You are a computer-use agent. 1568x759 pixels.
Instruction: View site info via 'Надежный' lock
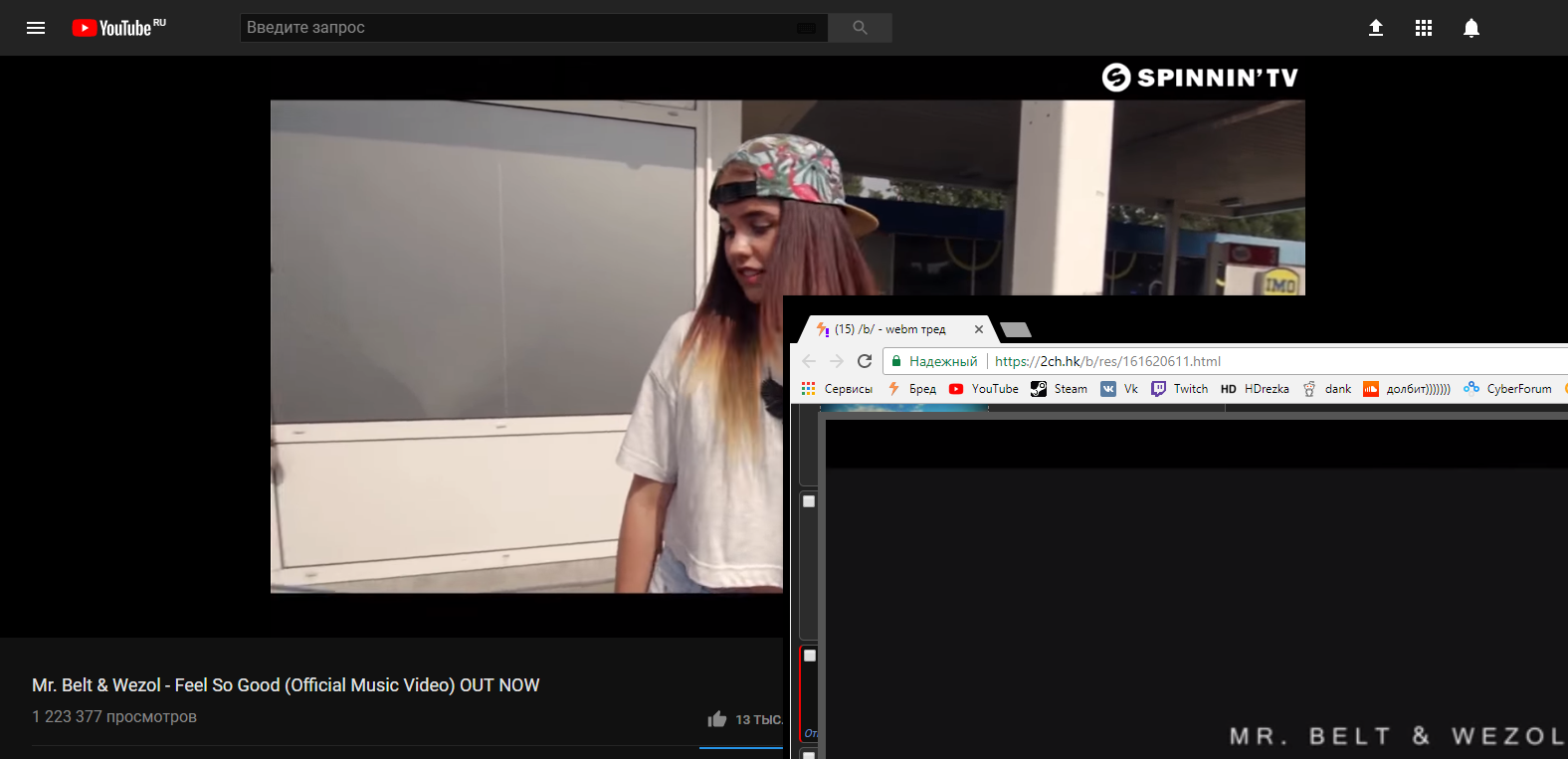point(934,361)
